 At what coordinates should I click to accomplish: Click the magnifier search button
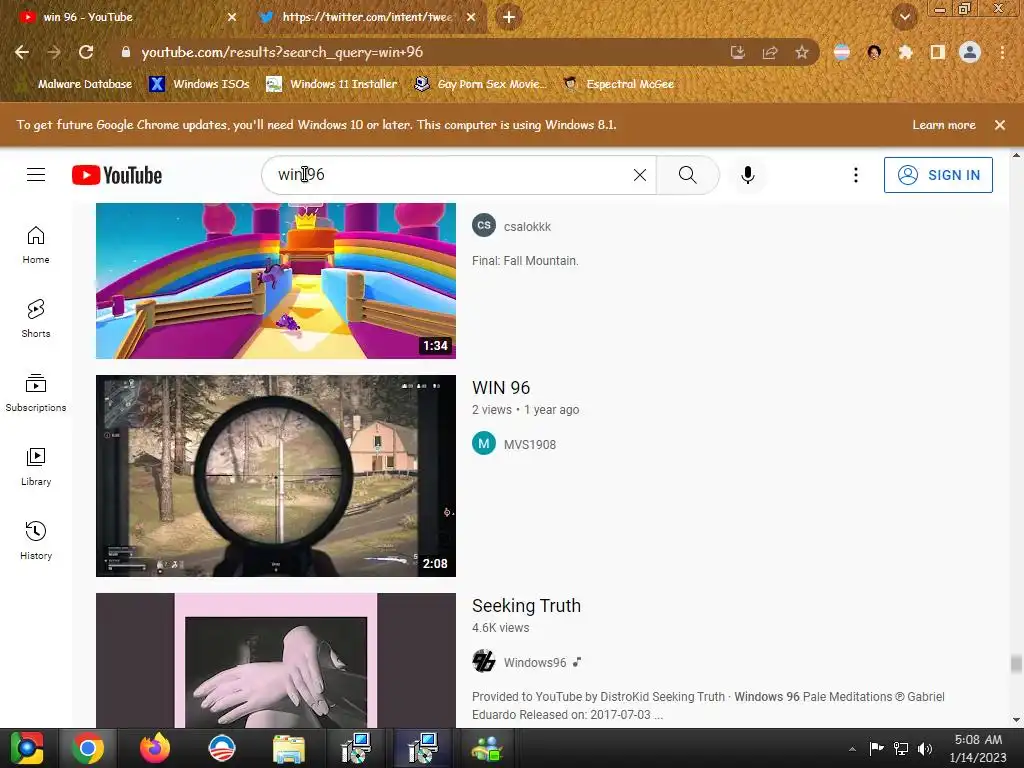tap(688, 175)
